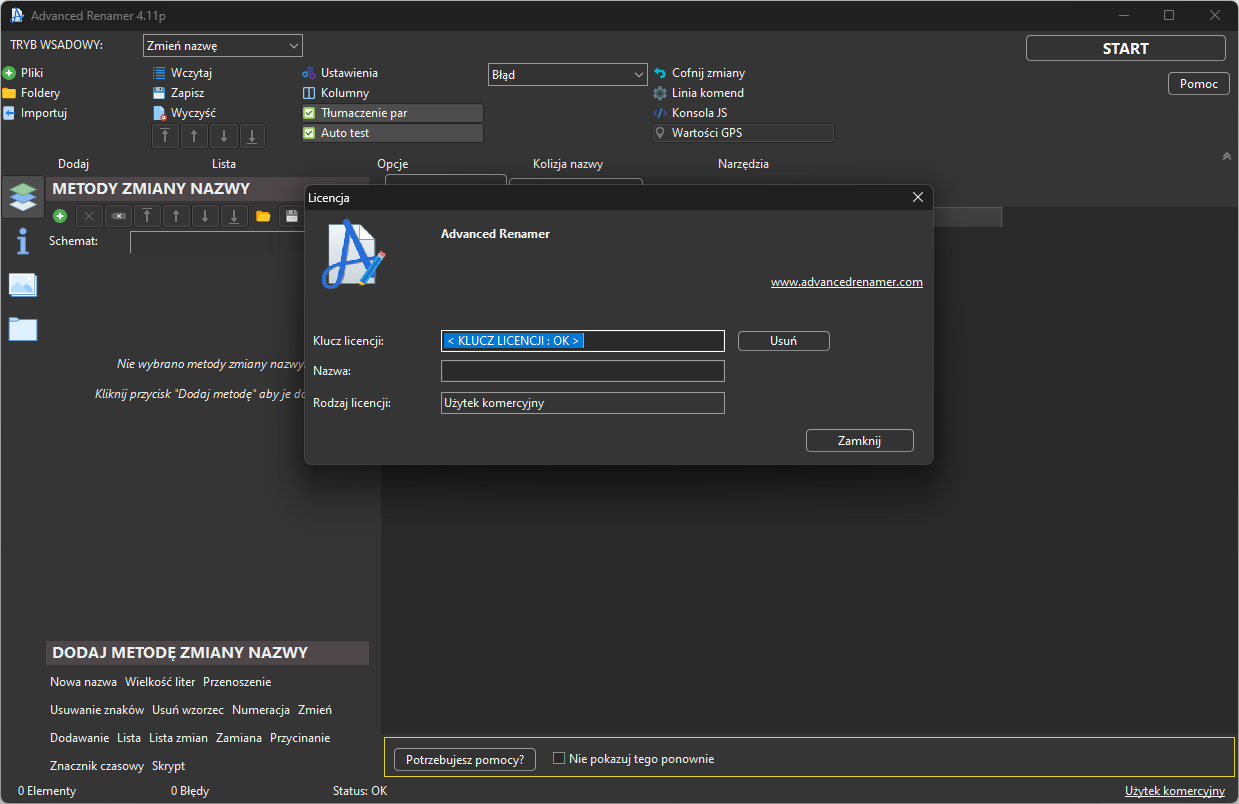
Task: Add the Wielkość liter method
Action: tap(160, 682)
